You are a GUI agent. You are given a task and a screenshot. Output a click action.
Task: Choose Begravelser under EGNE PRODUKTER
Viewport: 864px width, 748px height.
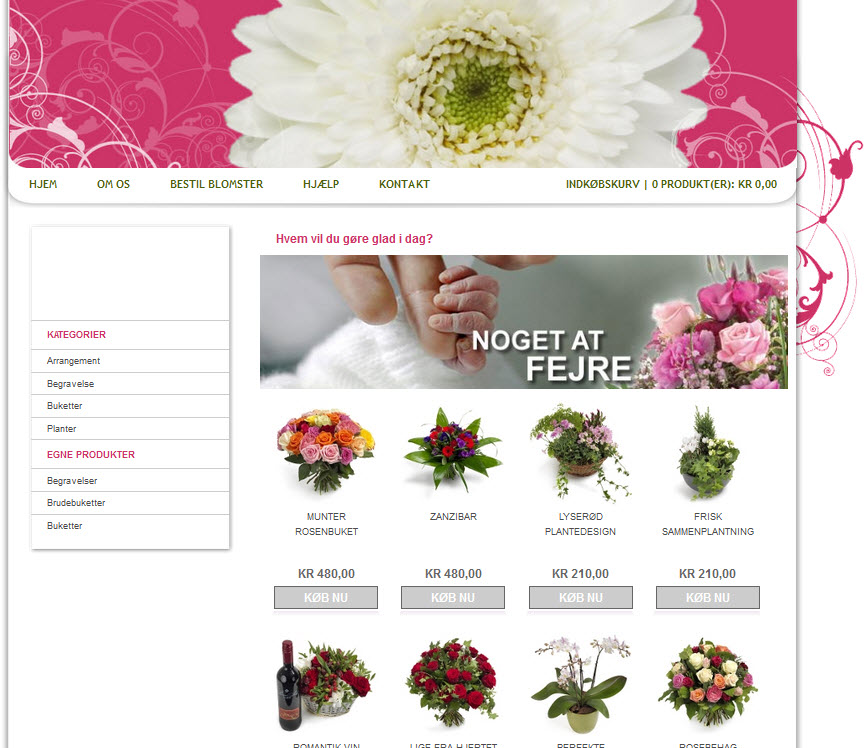tap(72, 481)
